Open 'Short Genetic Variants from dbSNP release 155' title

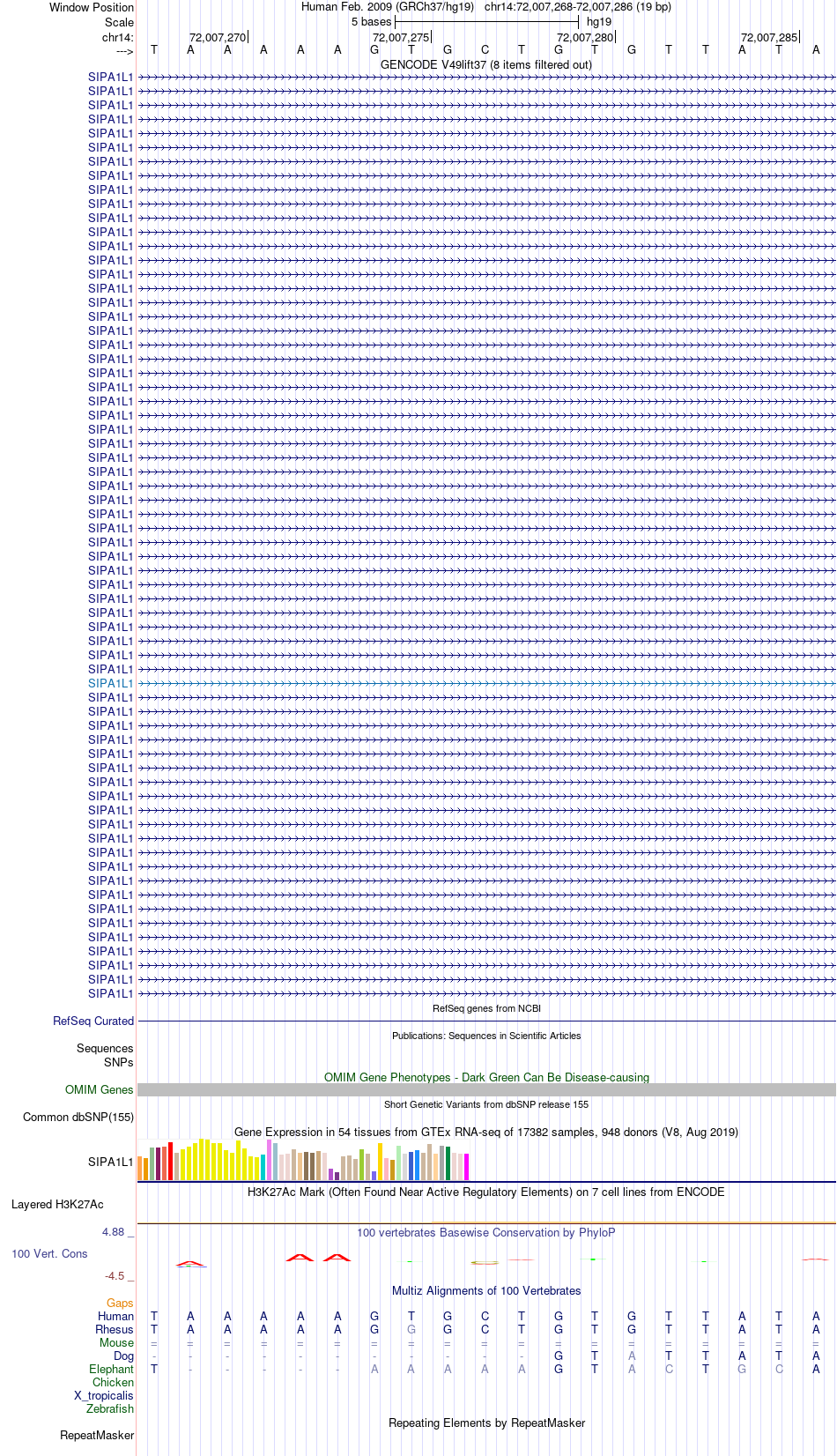486,1104
